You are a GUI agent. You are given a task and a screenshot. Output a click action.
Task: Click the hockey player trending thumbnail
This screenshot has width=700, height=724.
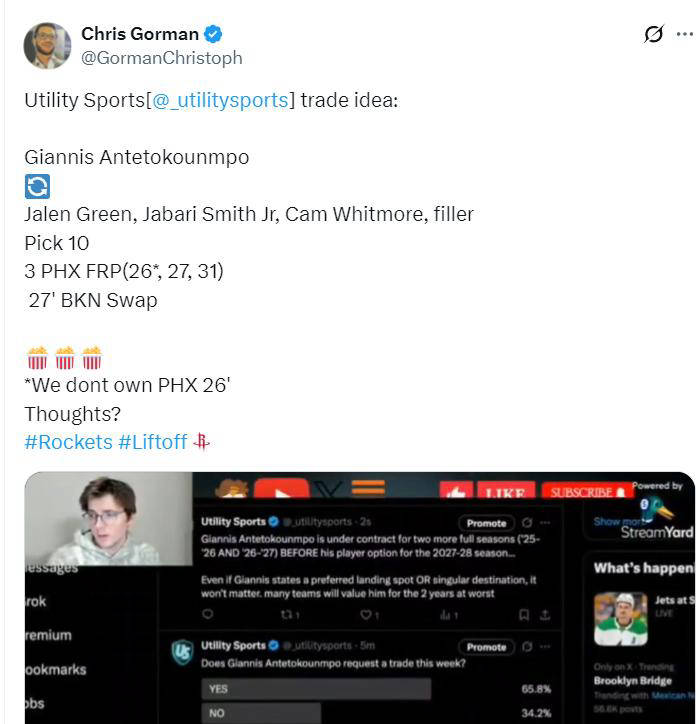point(621,619)
